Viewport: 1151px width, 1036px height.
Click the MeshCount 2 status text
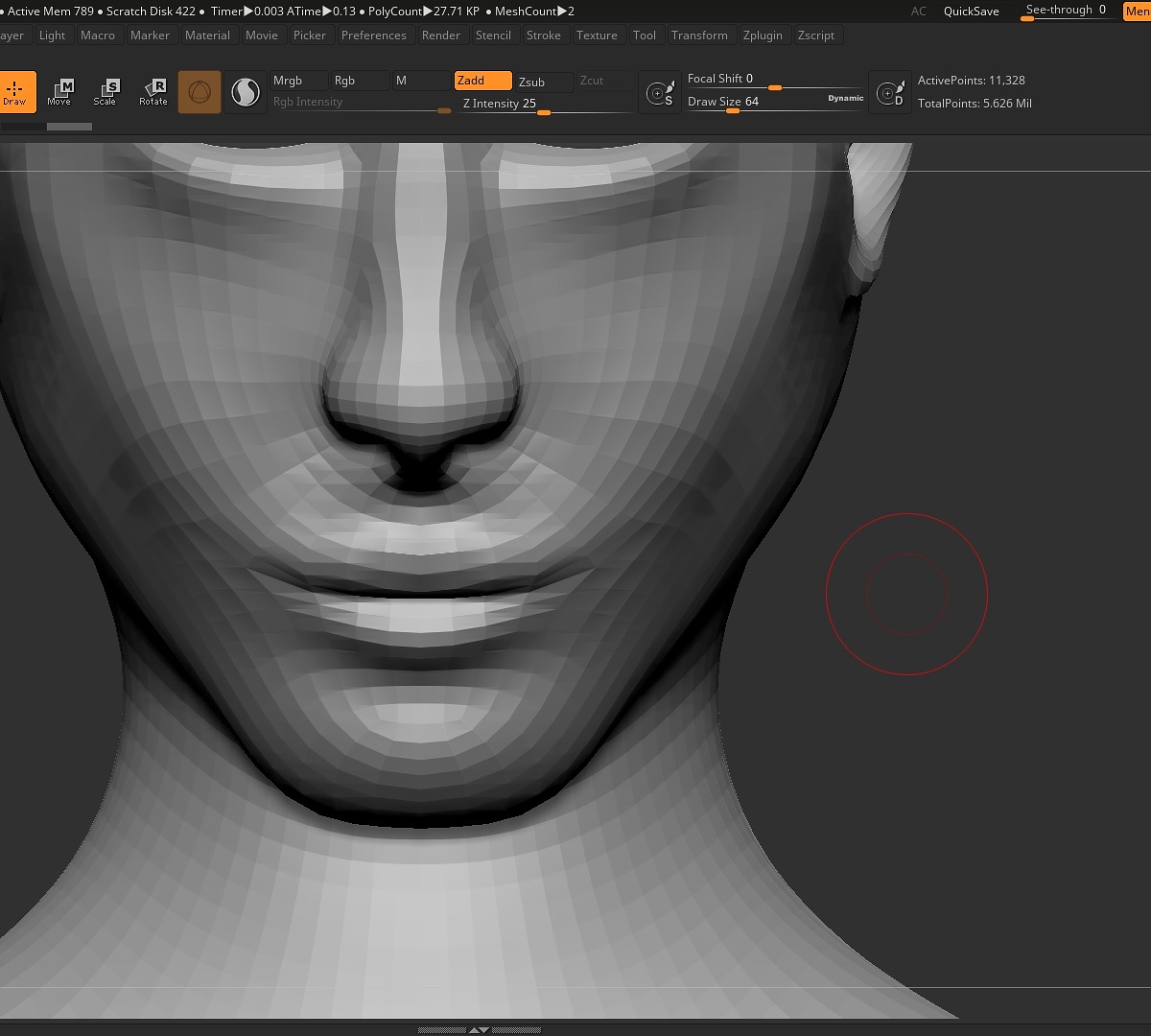point(534,12)
